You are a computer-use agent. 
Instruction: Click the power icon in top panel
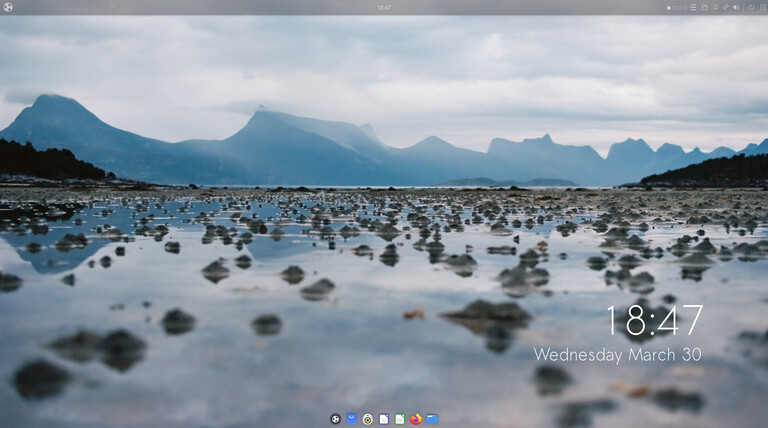click(751, 7)
